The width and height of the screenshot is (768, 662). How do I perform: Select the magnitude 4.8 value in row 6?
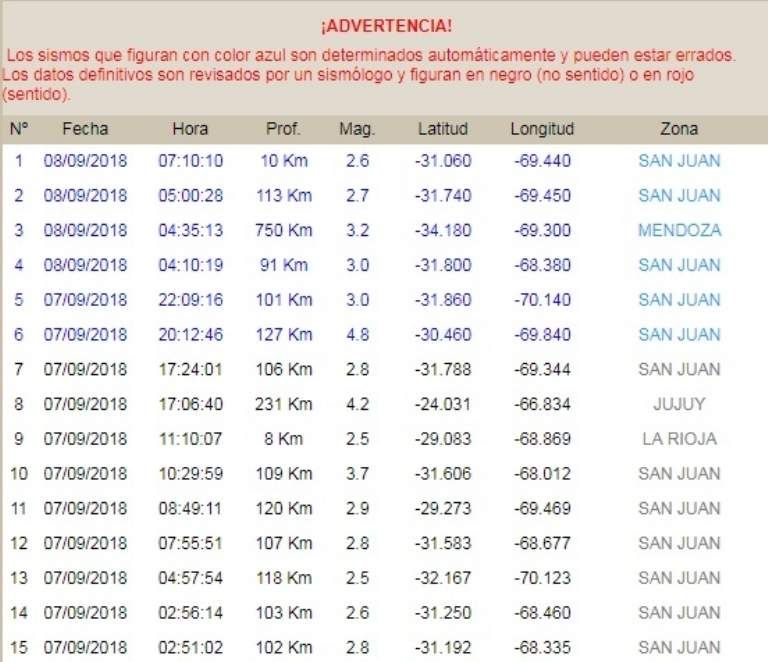pyautogui.click(x=357, y=334)
